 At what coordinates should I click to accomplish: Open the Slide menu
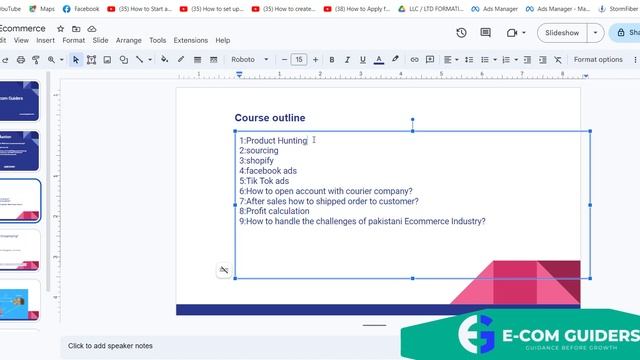point(100,40)
